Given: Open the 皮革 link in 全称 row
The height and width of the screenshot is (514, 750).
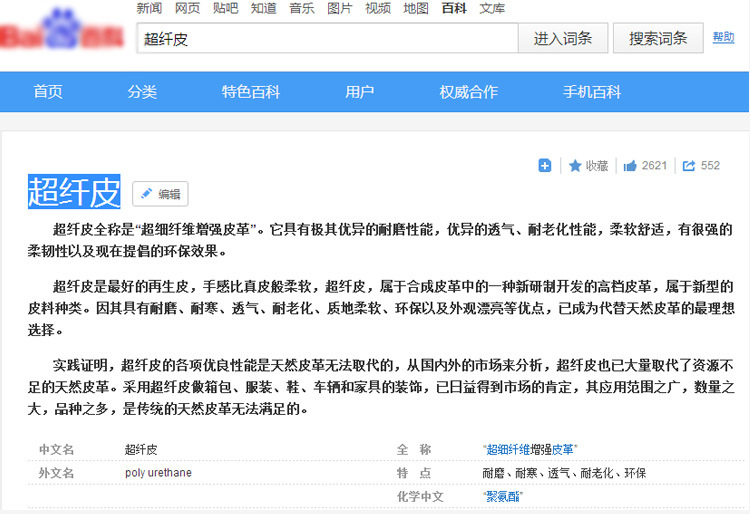Looking at the screenshot, I should pyautogui.click(x=562, y=449).
